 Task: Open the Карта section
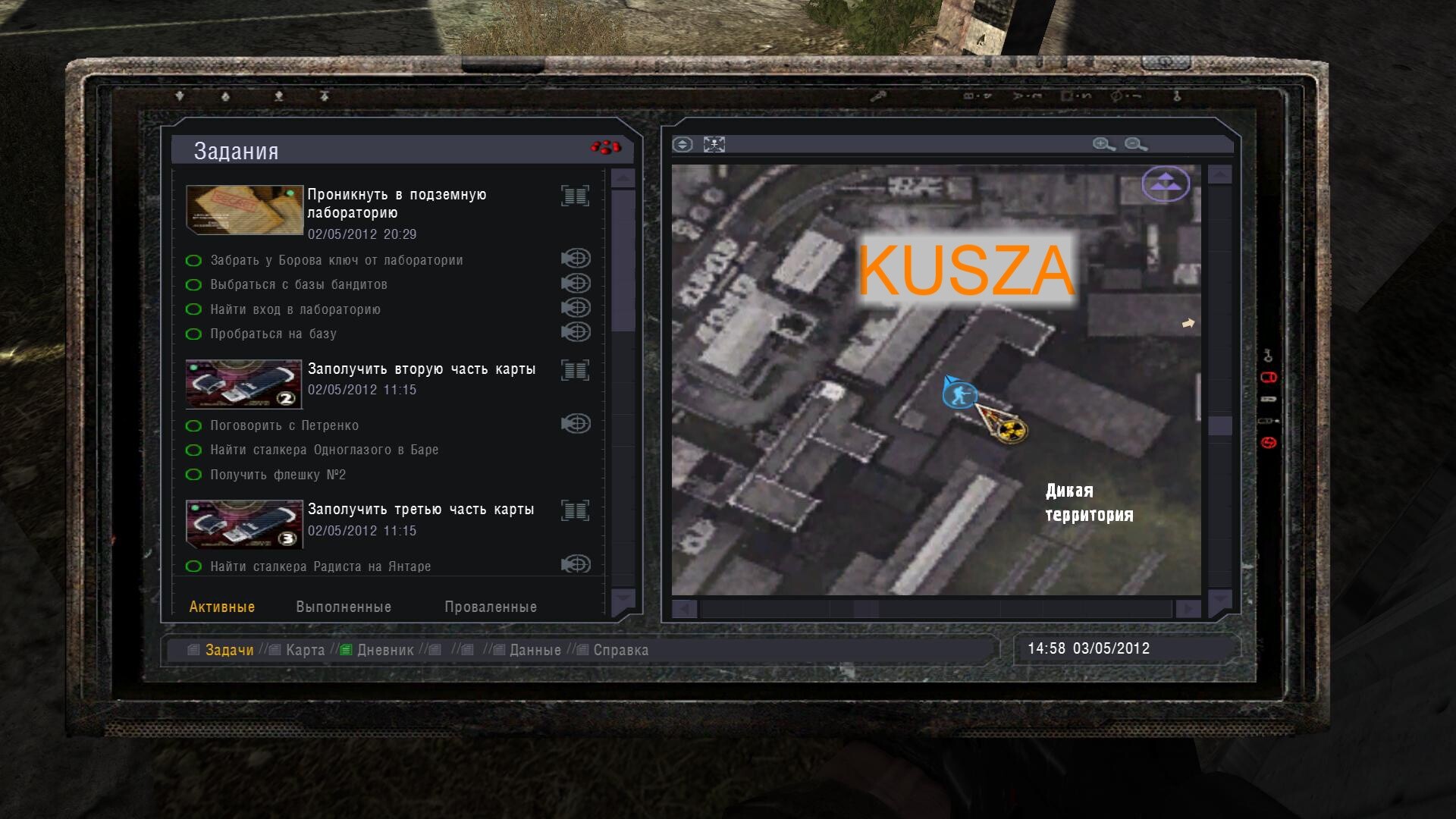coord(305,650)
